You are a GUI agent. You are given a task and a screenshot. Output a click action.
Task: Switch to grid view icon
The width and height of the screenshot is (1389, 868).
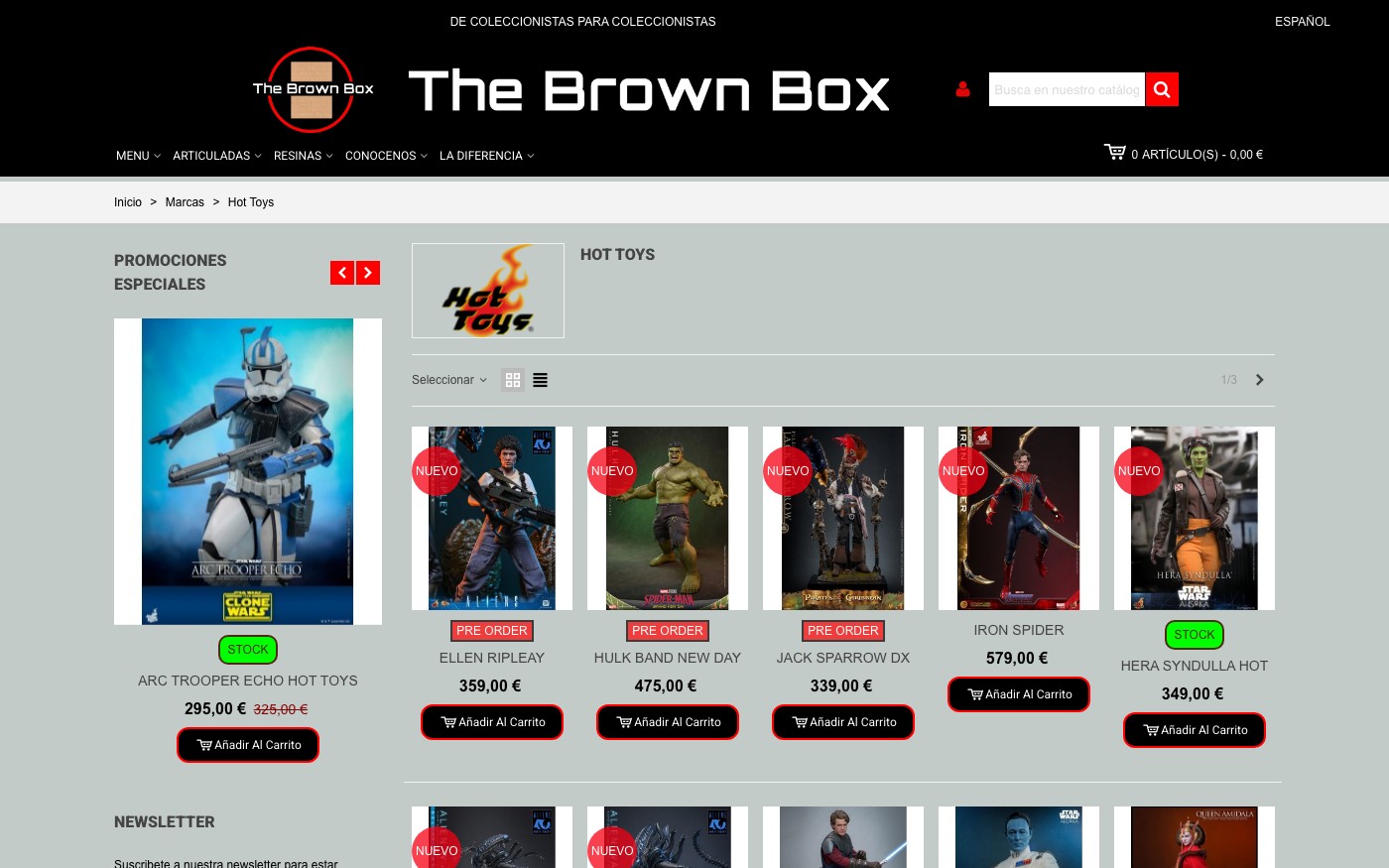click(513, 380)
